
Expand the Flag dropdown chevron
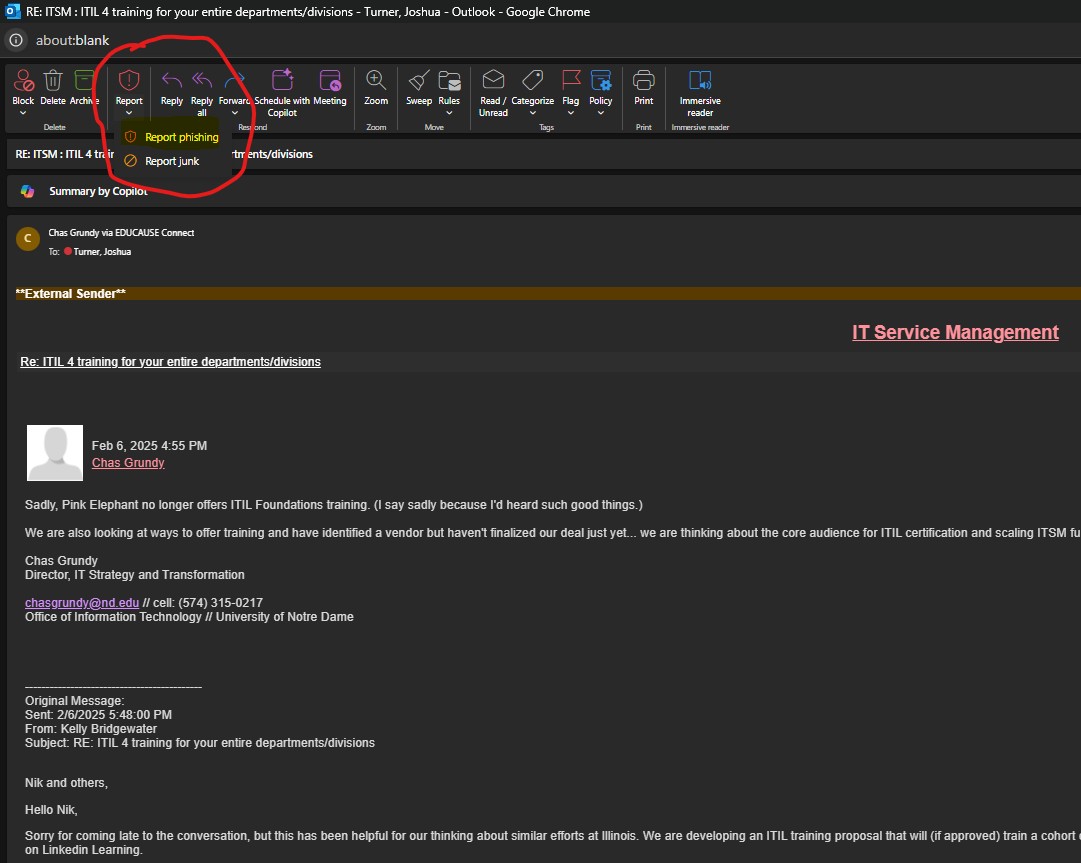point(571,113)
